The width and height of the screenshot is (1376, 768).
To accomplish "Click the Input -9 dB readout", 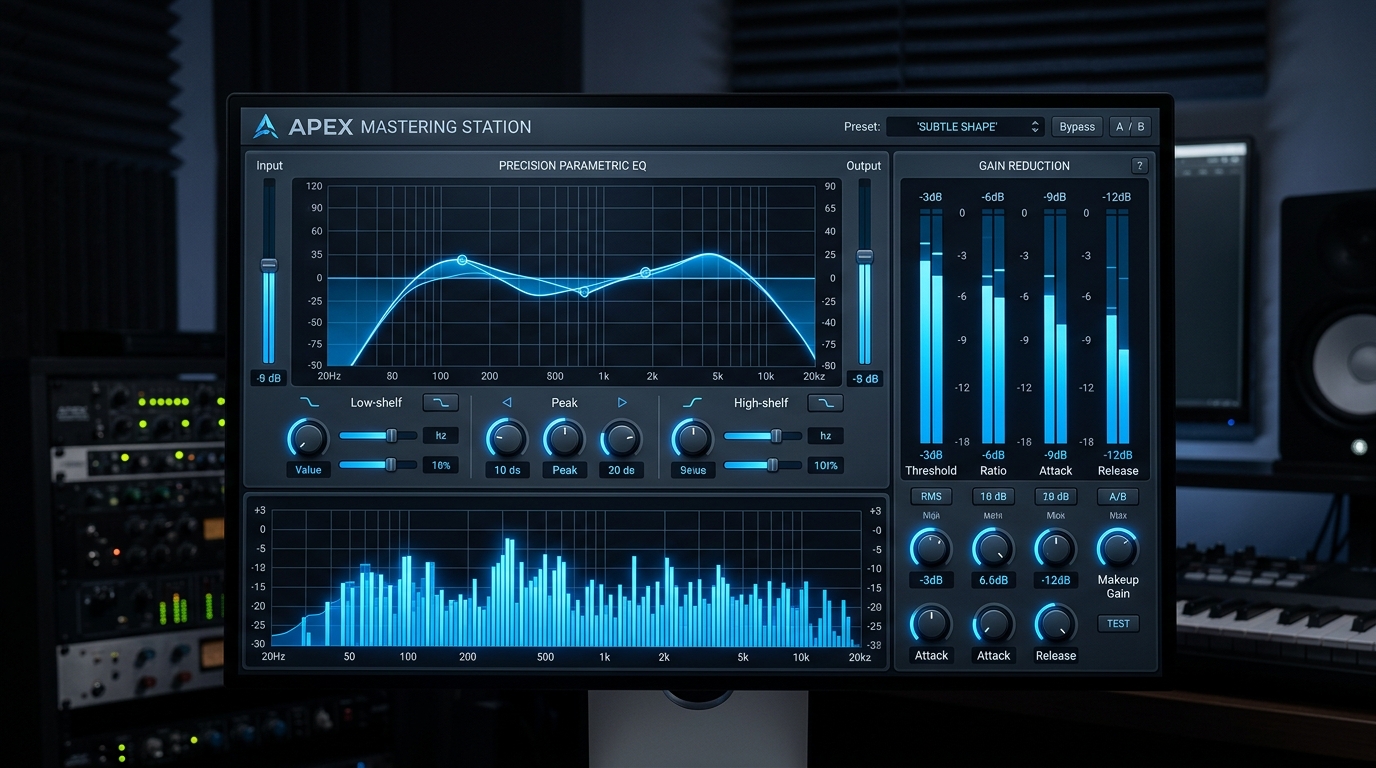I will click(x=268, y=378).
